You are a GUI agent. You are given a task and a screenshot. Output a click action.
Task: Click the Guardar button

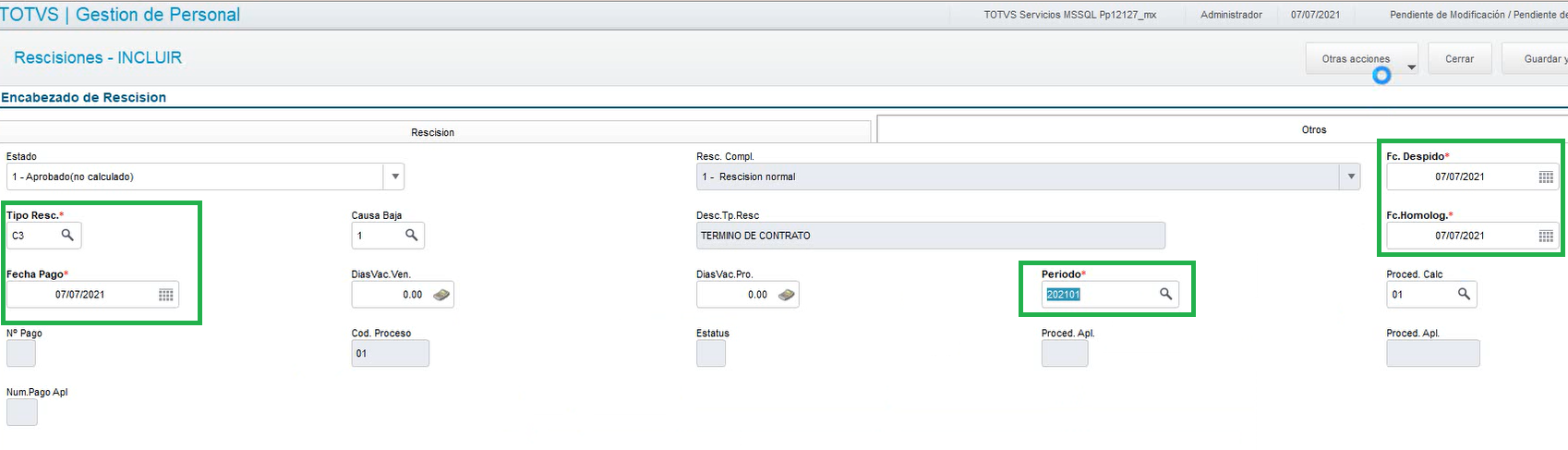tap(1535, 59)
